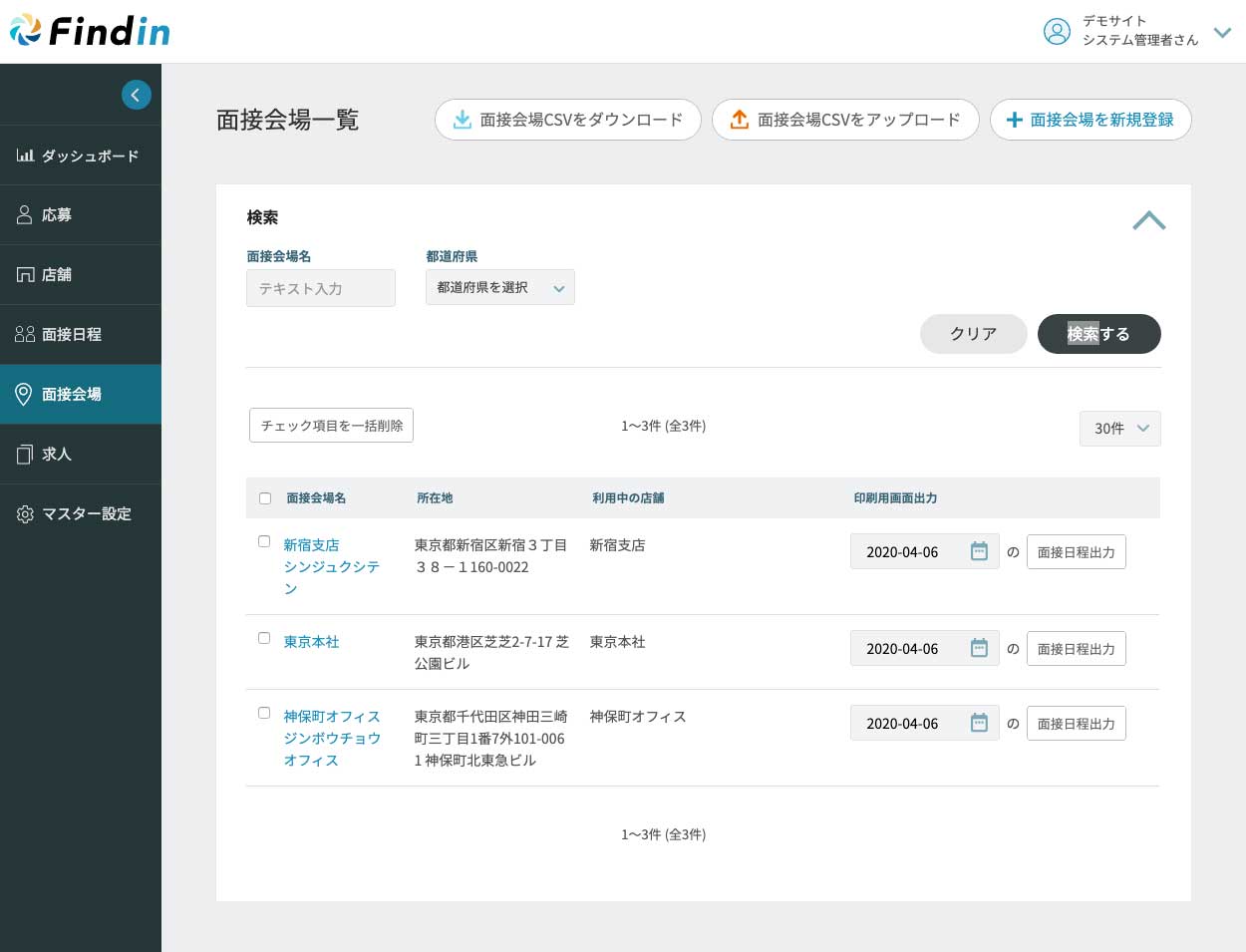
Task: Open calendar icon for 東京本社 date
Action: (x=979, y=648)
